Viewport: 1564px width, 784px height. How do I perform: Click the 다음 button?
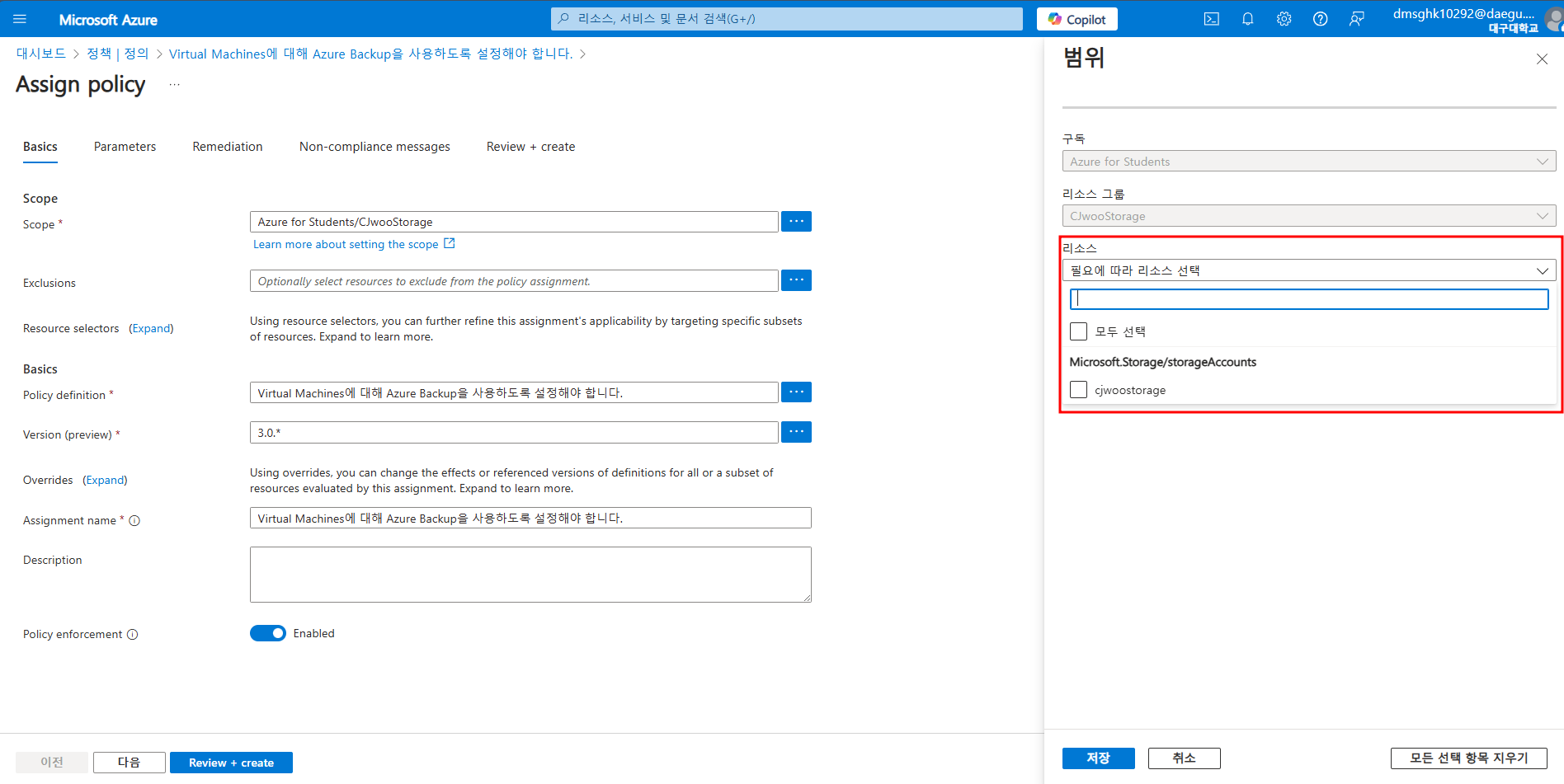pos(129,763)
